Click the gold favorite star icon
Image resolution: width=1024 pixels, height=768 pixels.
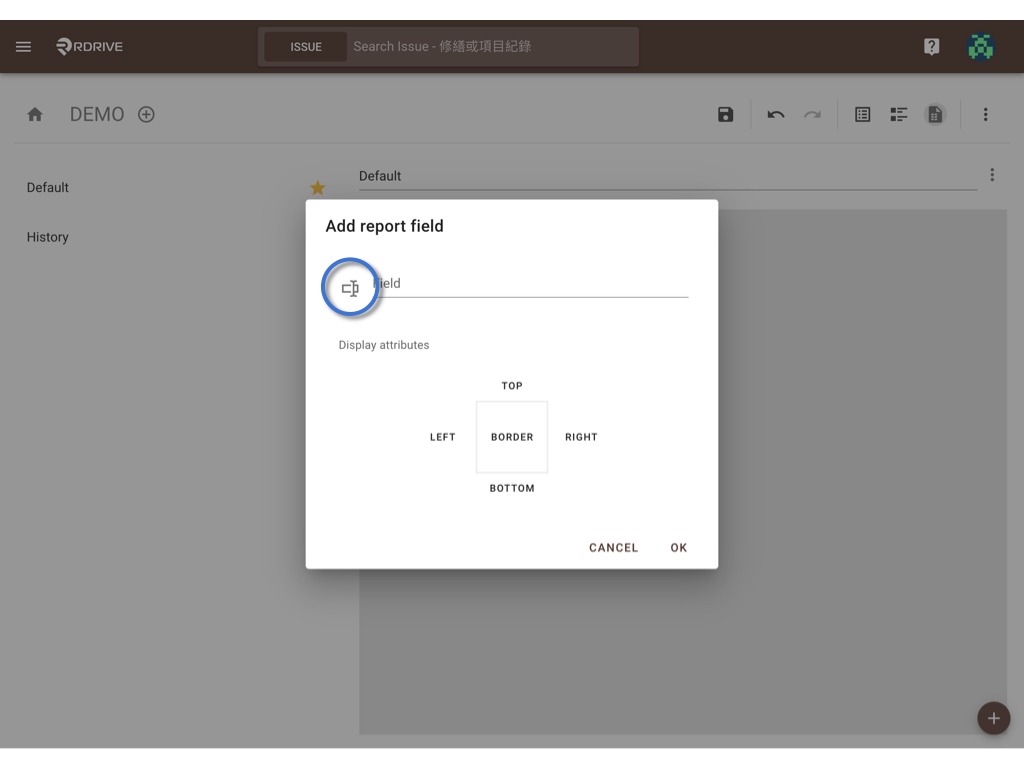pyautogui.click(x=317, y=188)
